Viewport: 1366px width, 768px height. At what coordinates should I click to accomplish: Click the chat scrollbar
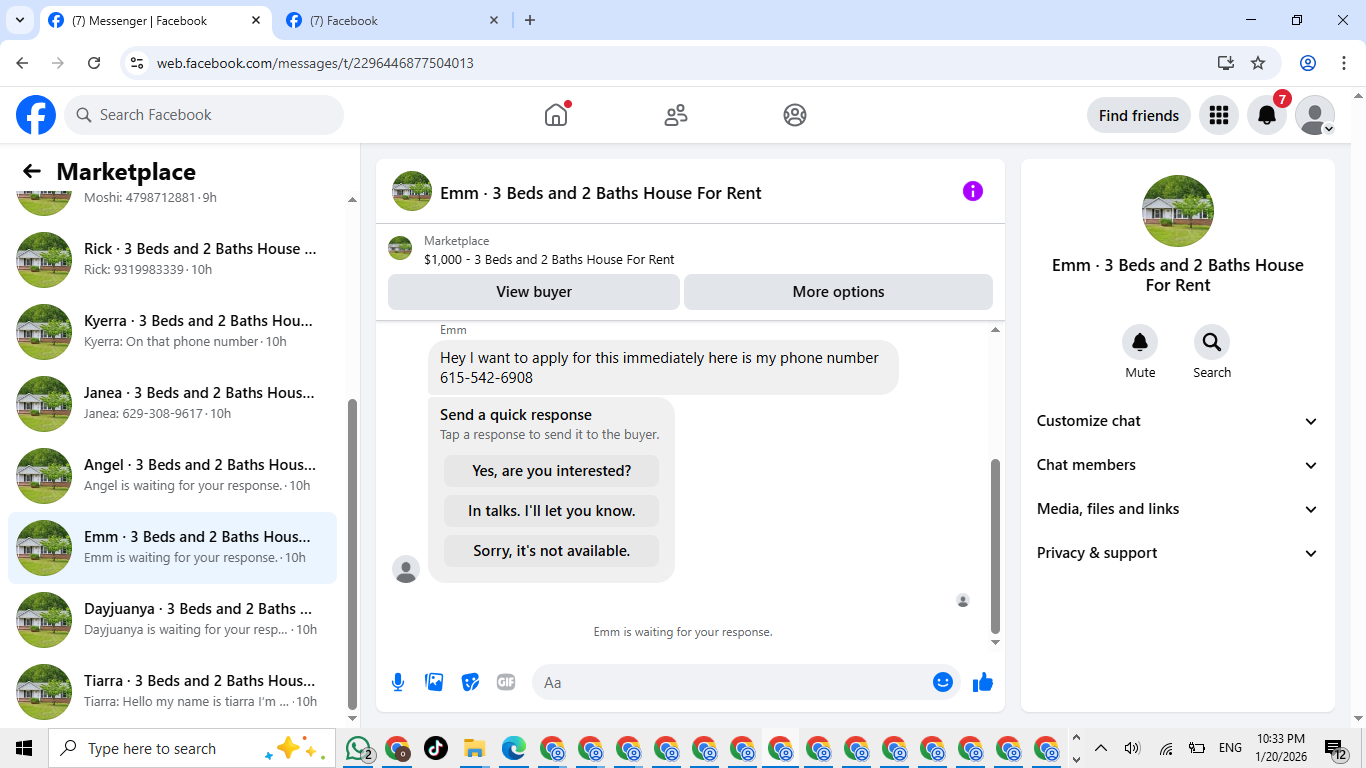(x=995, y=545)
